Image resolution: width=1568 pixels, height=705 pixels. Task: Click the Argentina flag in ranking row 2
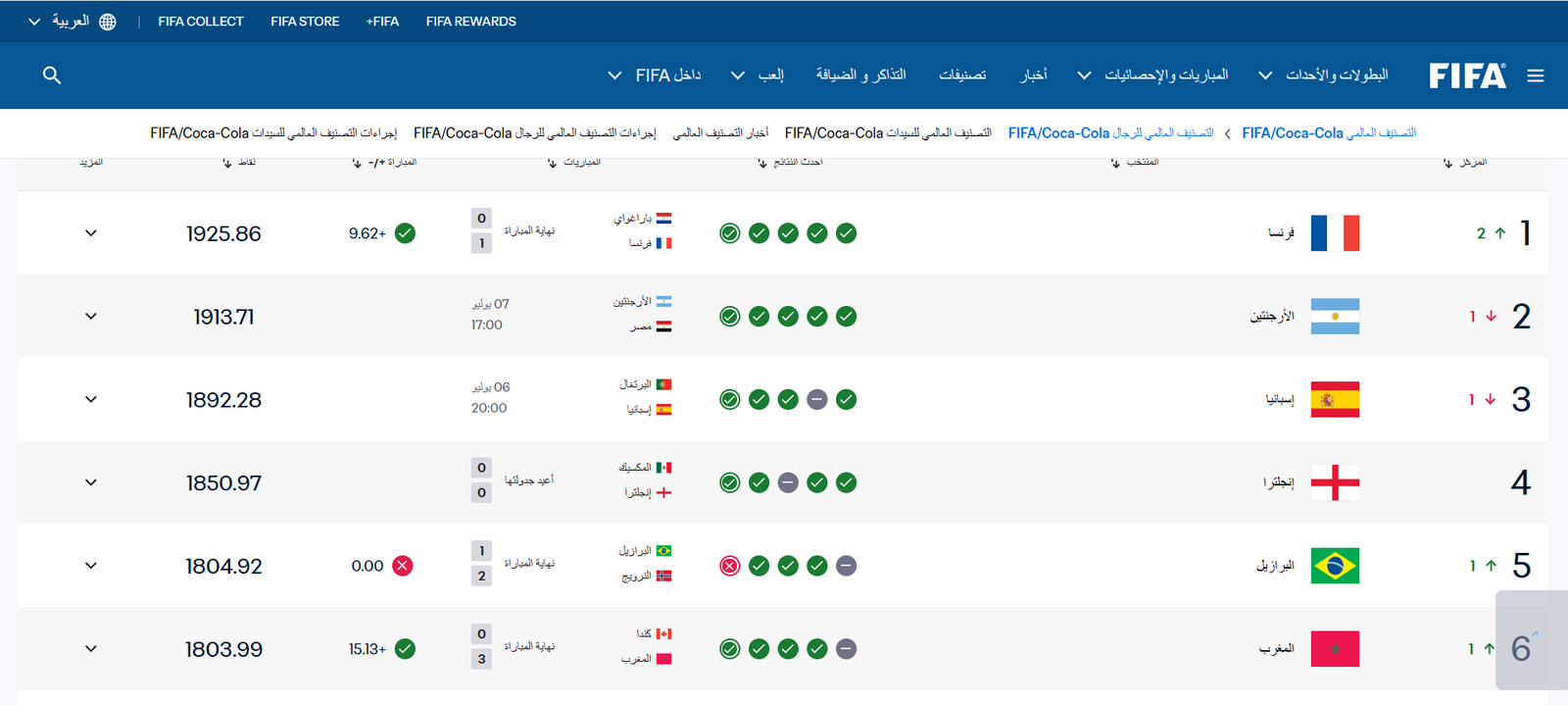tap(1335, 317)
